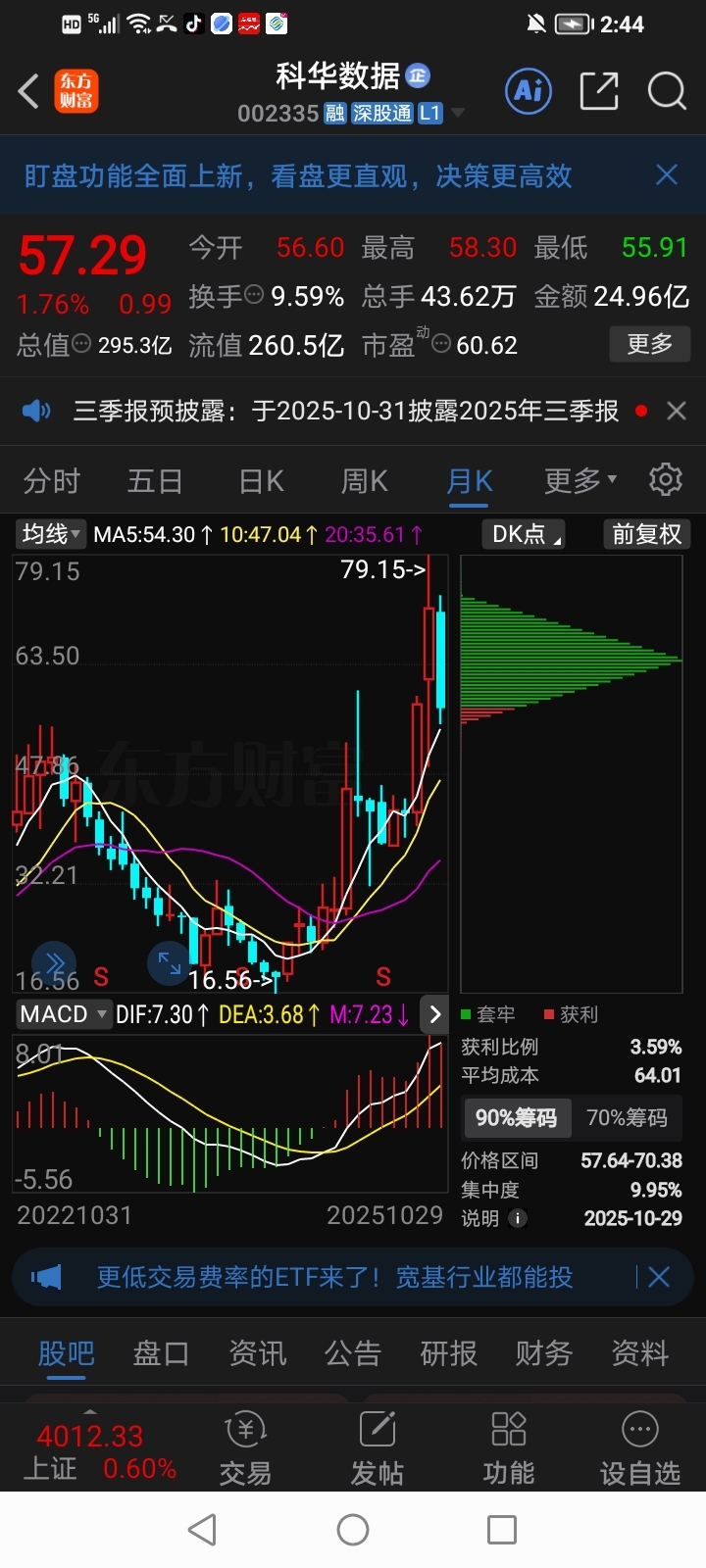Tap the 深股通 badge
This screenshot has width=706, height=1568.
point(382,114)
